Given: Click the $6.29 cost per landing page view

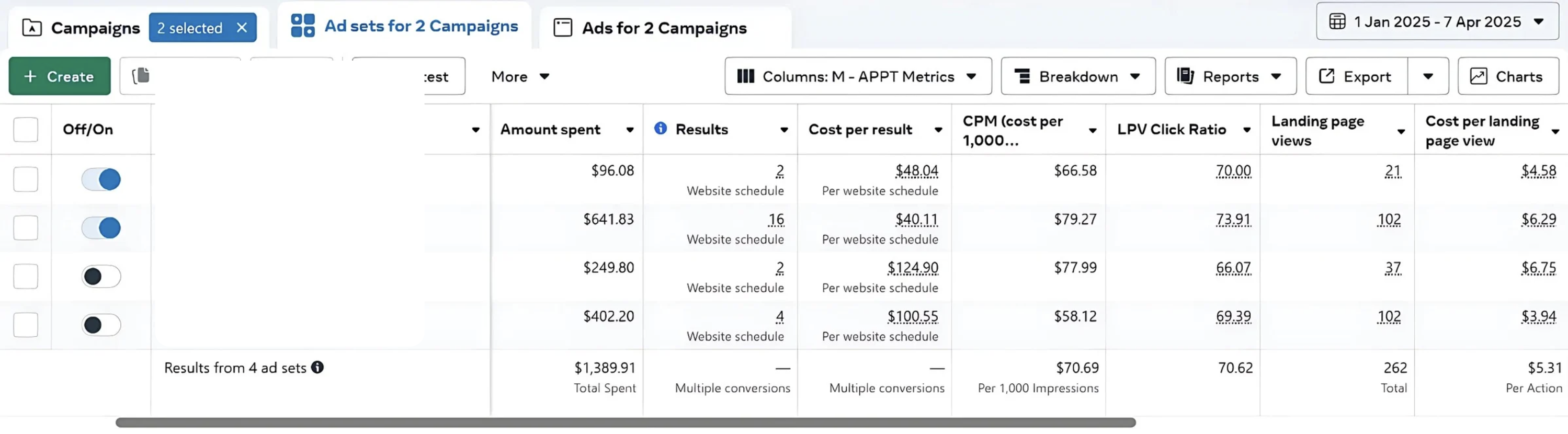Looking at the screenshot, I should coord(1538,219).
